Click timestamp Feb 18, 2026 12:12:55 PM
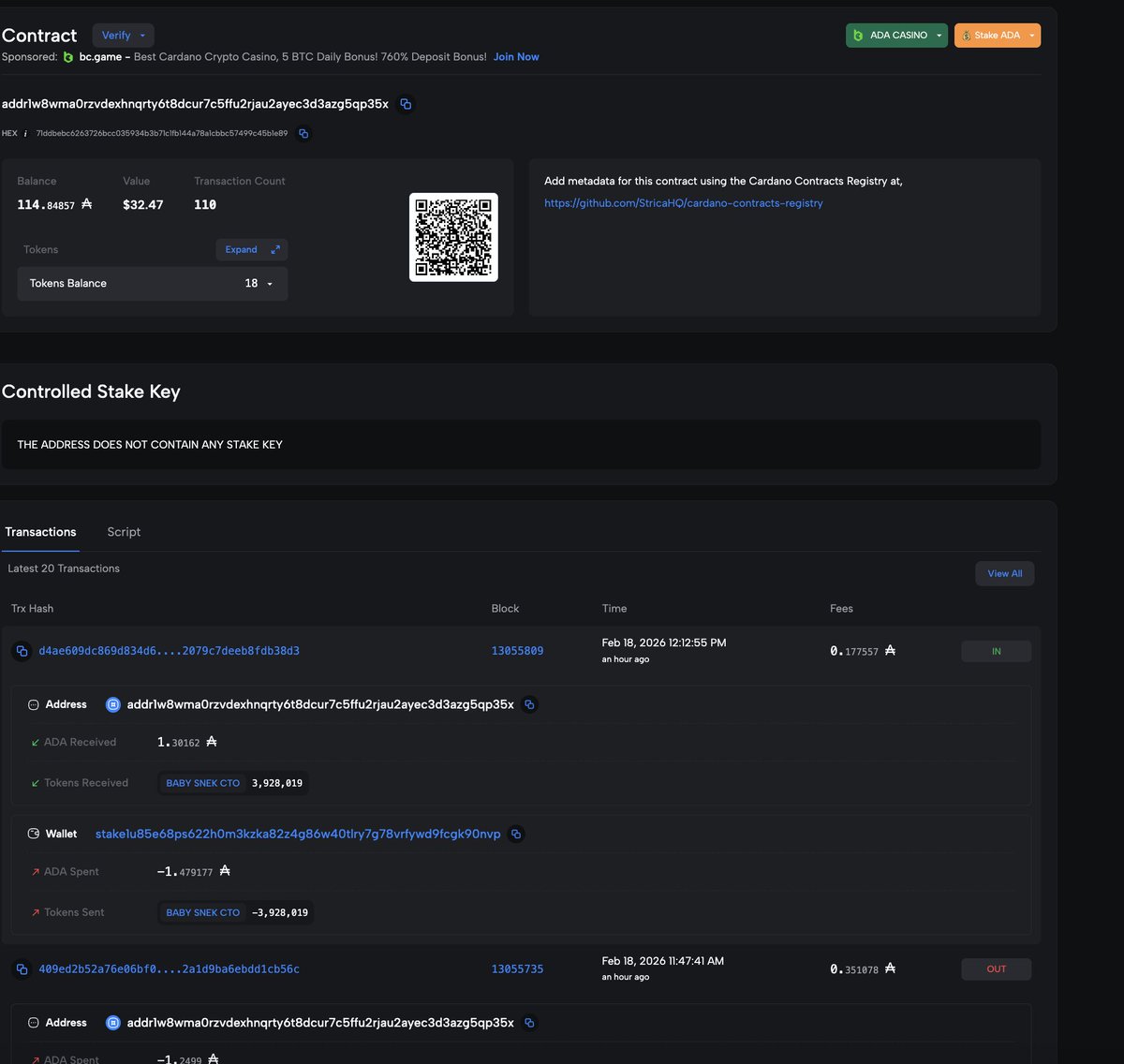This screenshot has height=1064, width=1124. coord(664,643)
